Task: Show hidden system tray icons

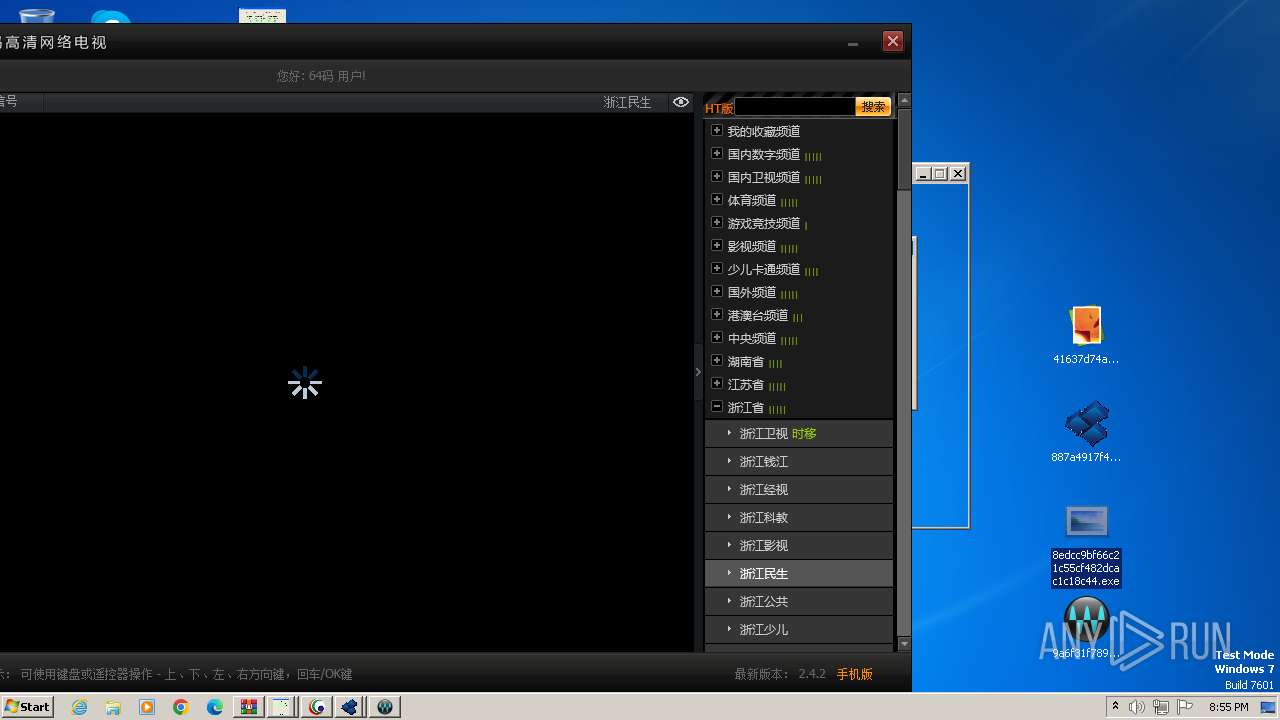Action: click(x=1115, y=707)
